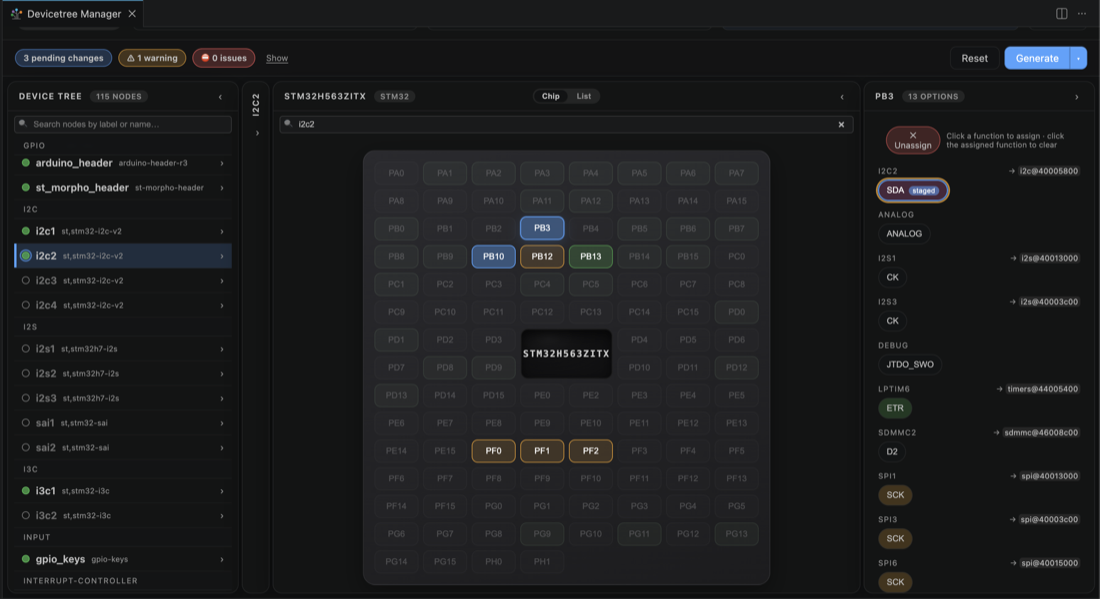Open the more actions ellipsis menu

click(1082, 13)
